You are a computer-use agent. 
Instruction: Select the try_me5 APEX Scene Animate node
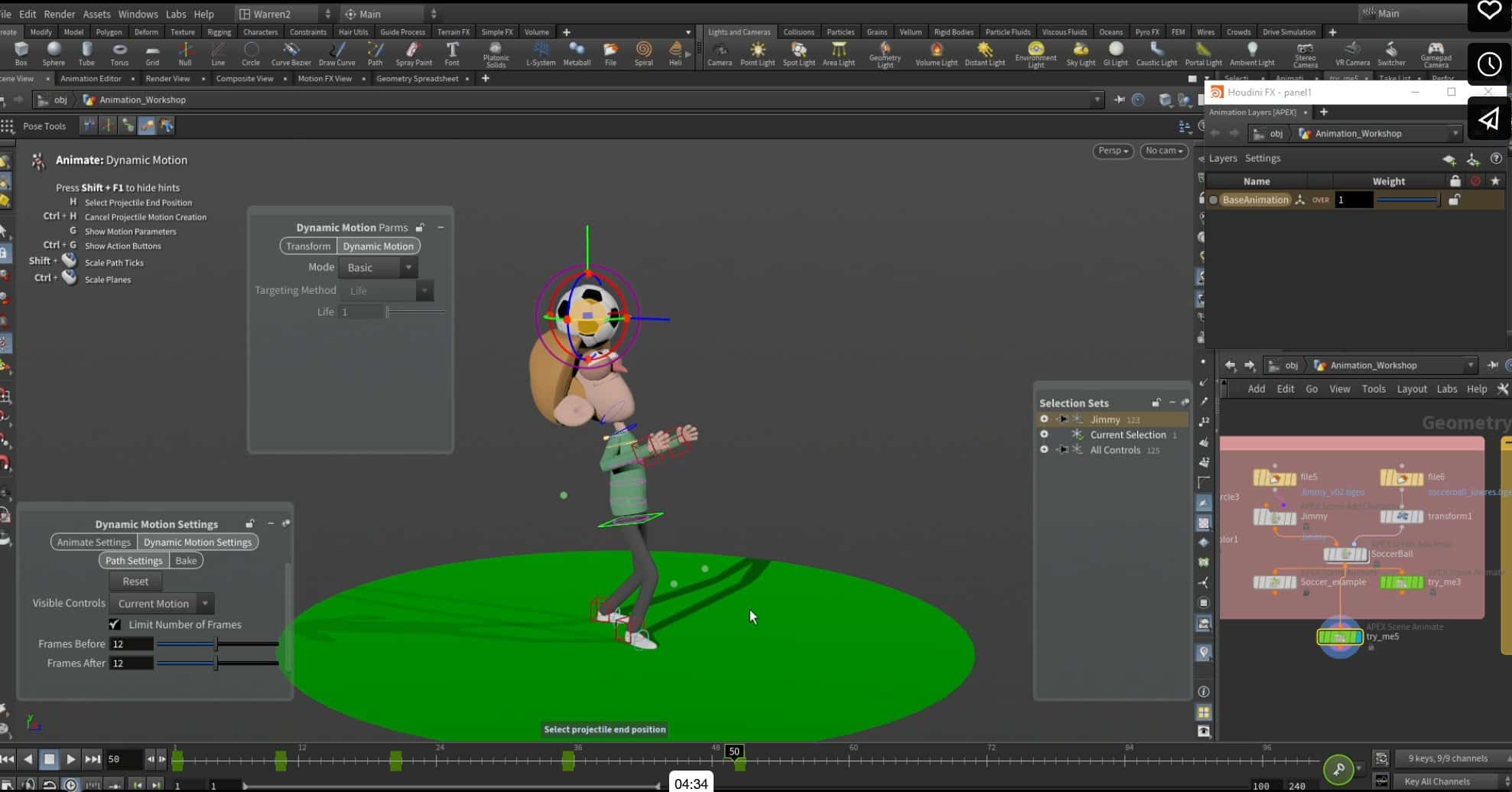coord(1339,637)
